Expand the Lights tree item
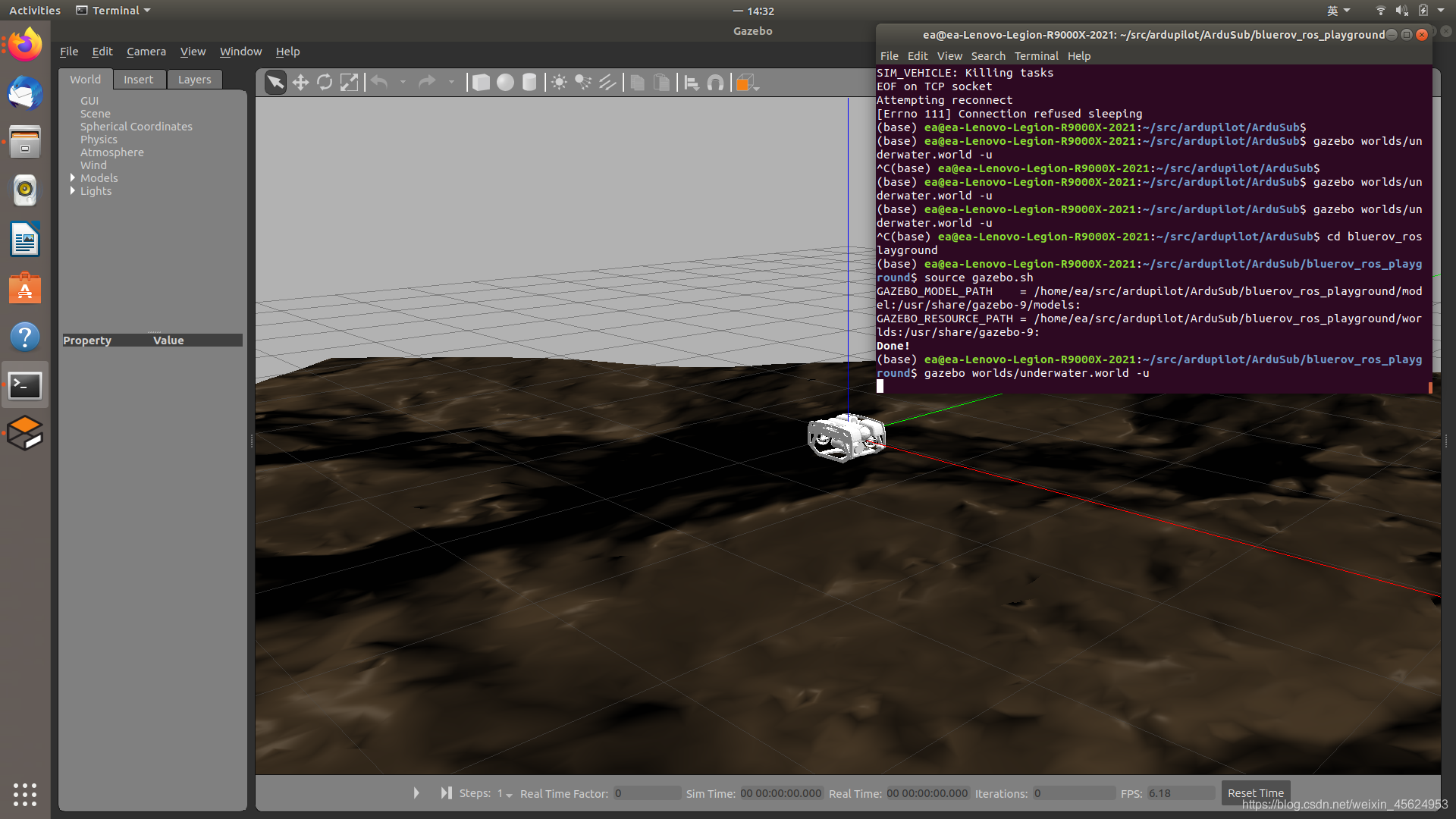 pyautogui.click(x=73, y=191)
